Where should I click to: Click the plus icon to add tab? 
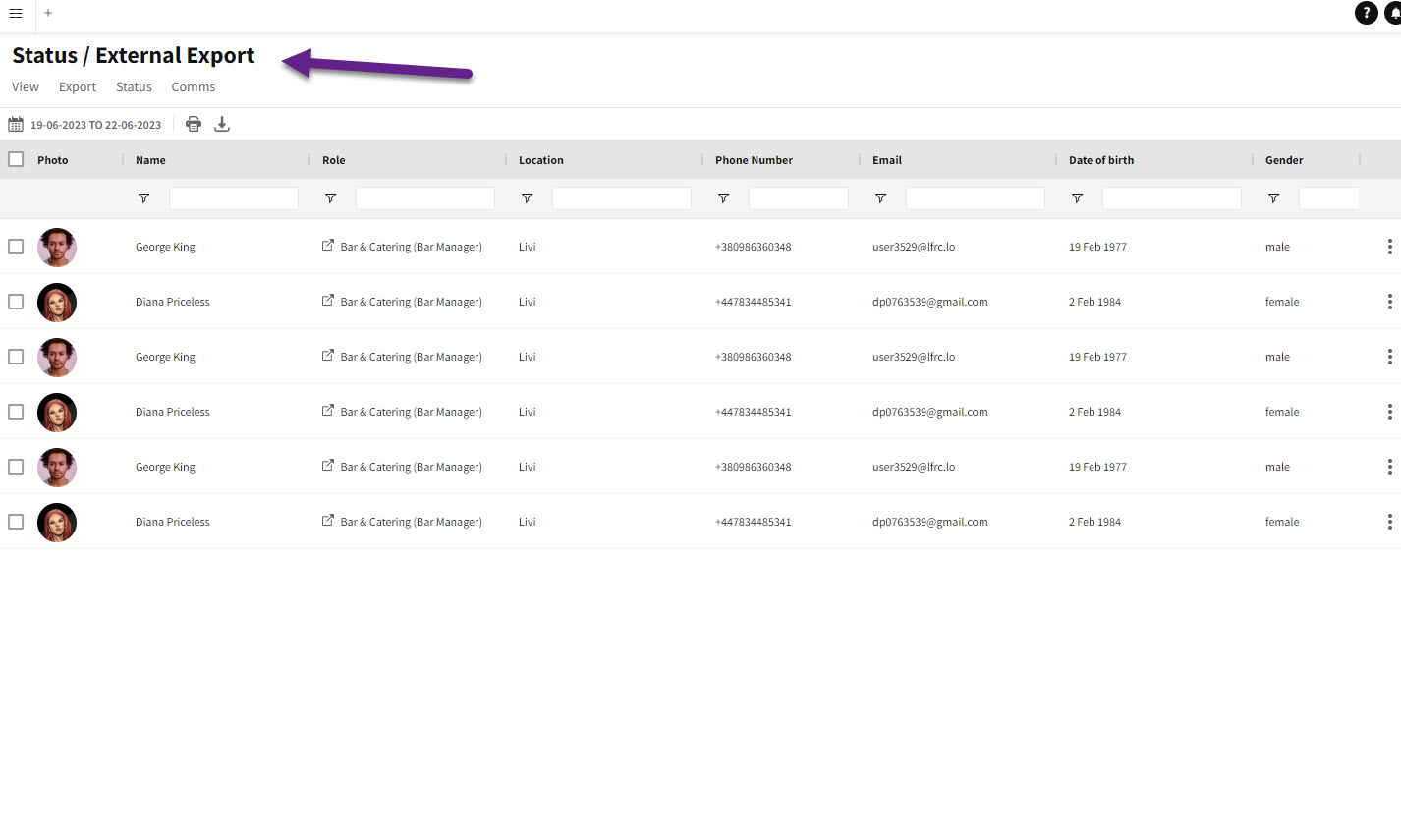point(48,13)
